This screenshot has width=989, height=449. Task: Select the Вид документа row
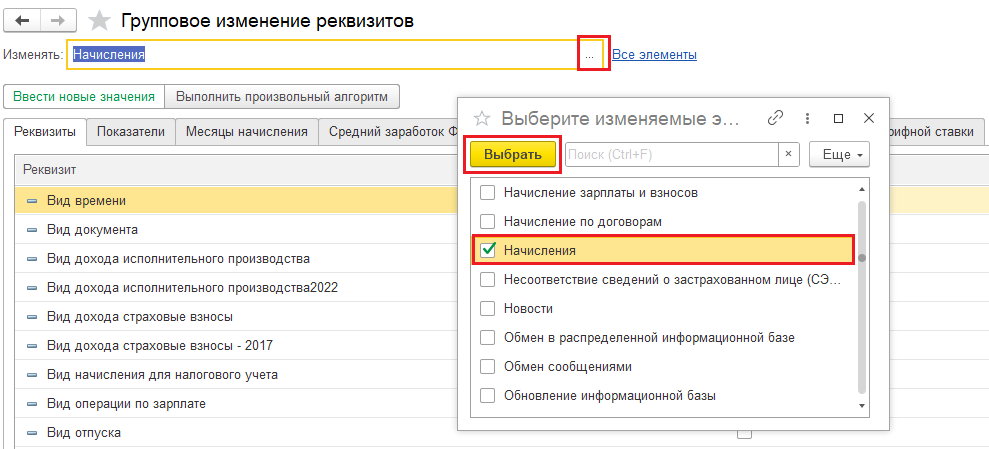(237, 230)
